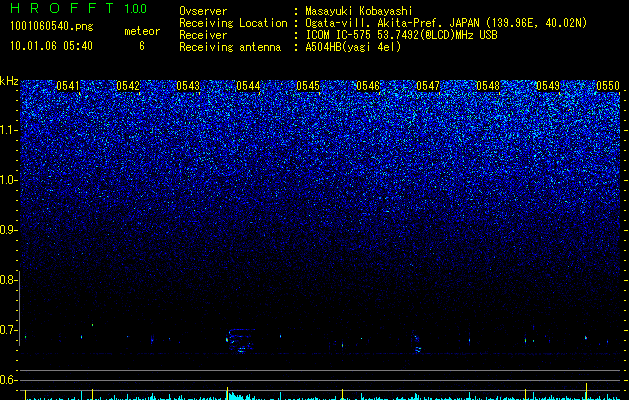Screen dimensions: 629x400
Task: Click the Ogata-vill. Akita-Pref. JAPAN location text
Action: click(x=446, y=23)
